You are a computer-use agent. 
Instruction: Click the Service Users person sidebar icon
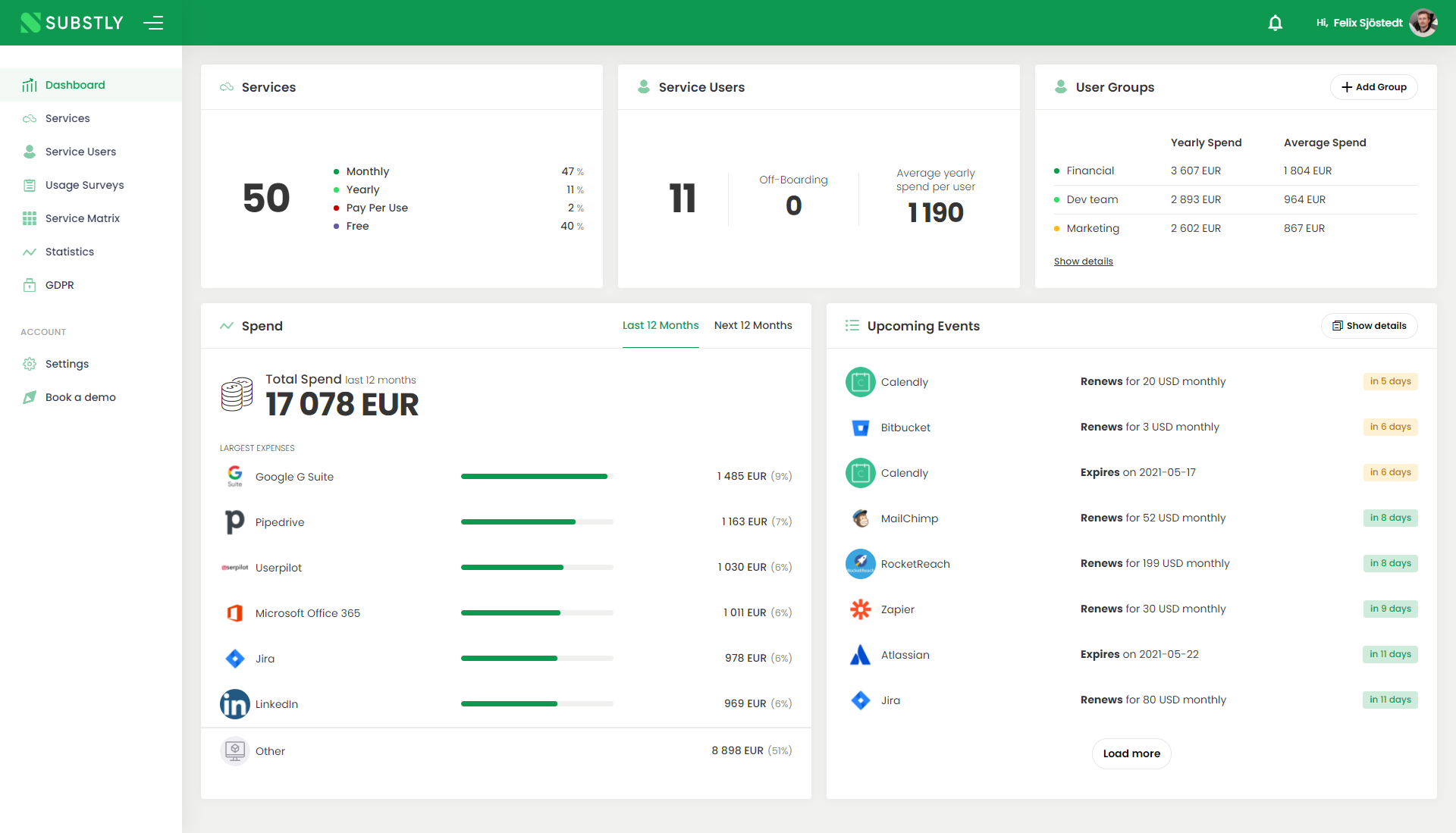point(30,152)
